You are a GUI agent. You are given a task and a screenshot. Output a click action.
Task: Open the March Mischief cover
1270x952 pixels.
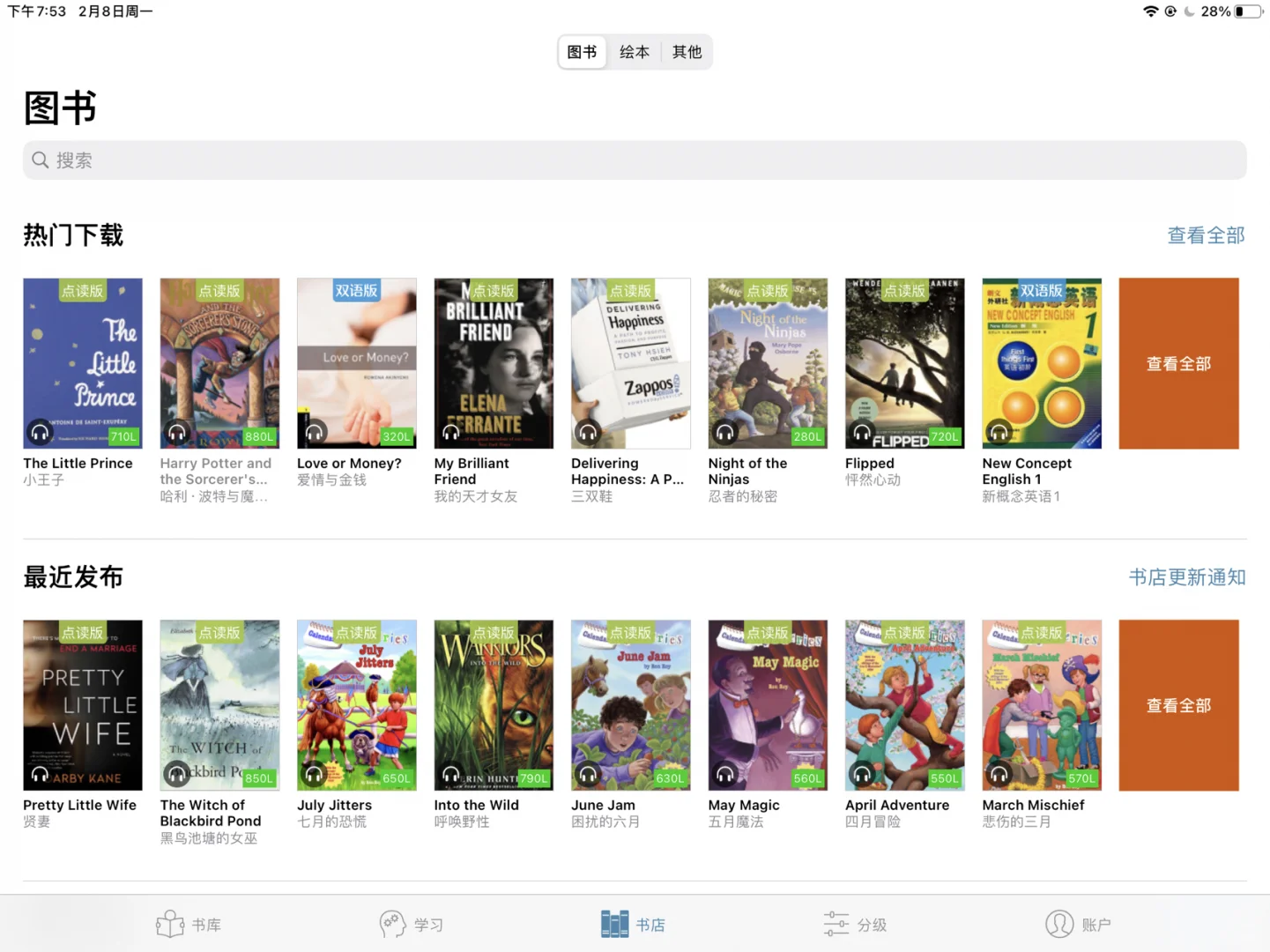point(1042,705)
